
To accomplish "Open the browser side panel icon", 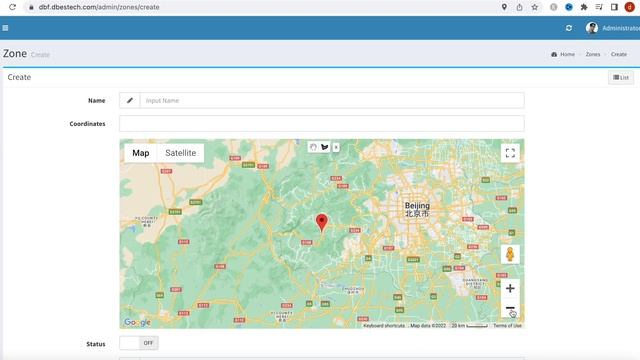I will point(614,7).
